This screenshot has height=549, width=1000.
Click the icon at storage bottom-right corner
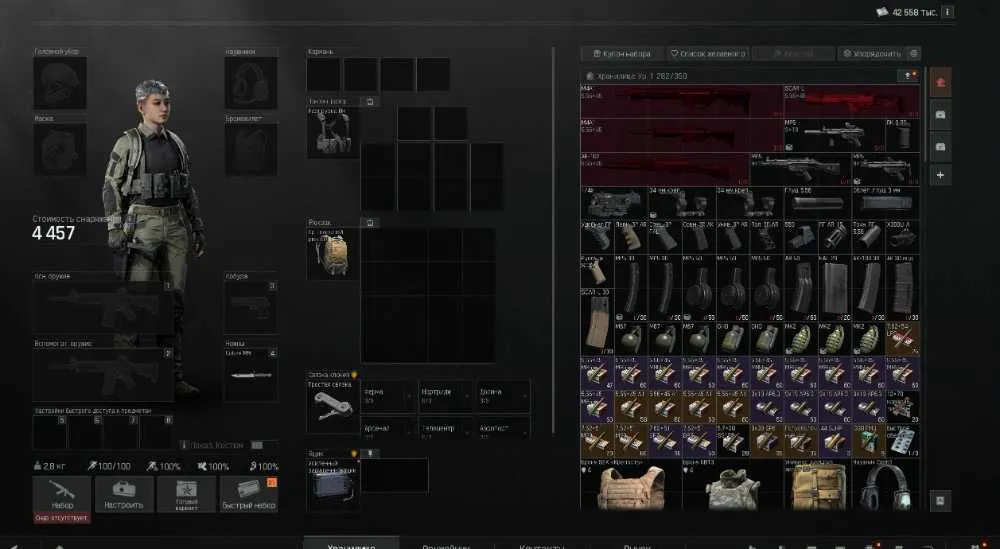[x=940, y=501]
